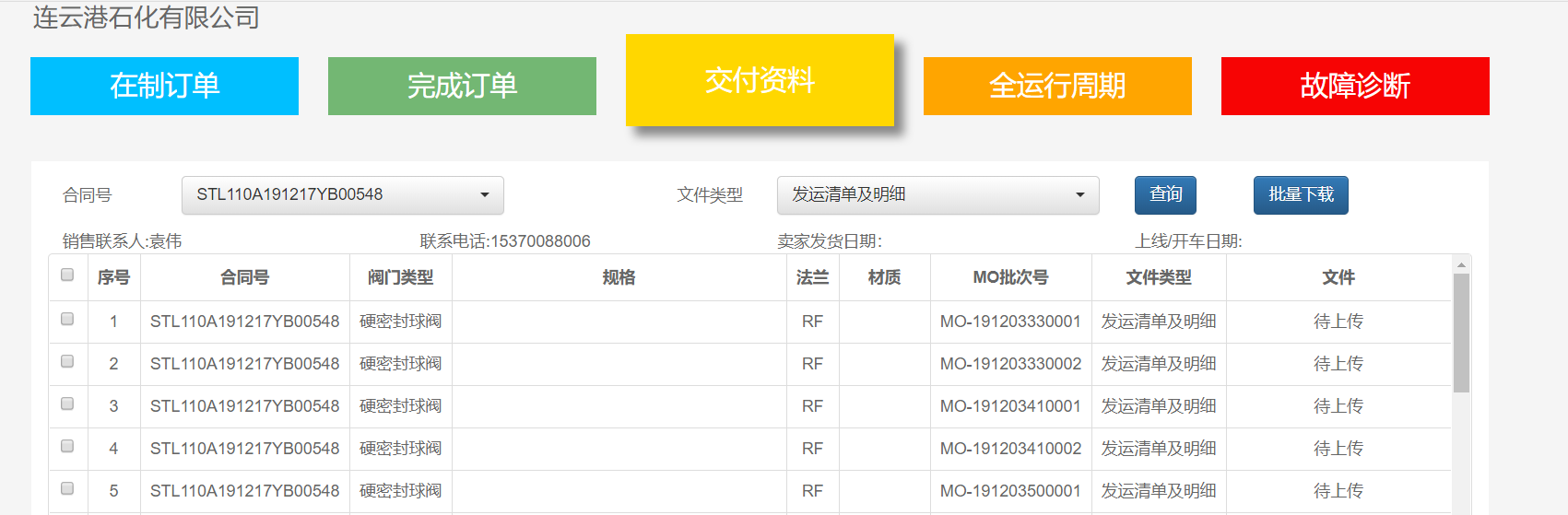Switch to the 完成订单 tab

click(462, 86)
